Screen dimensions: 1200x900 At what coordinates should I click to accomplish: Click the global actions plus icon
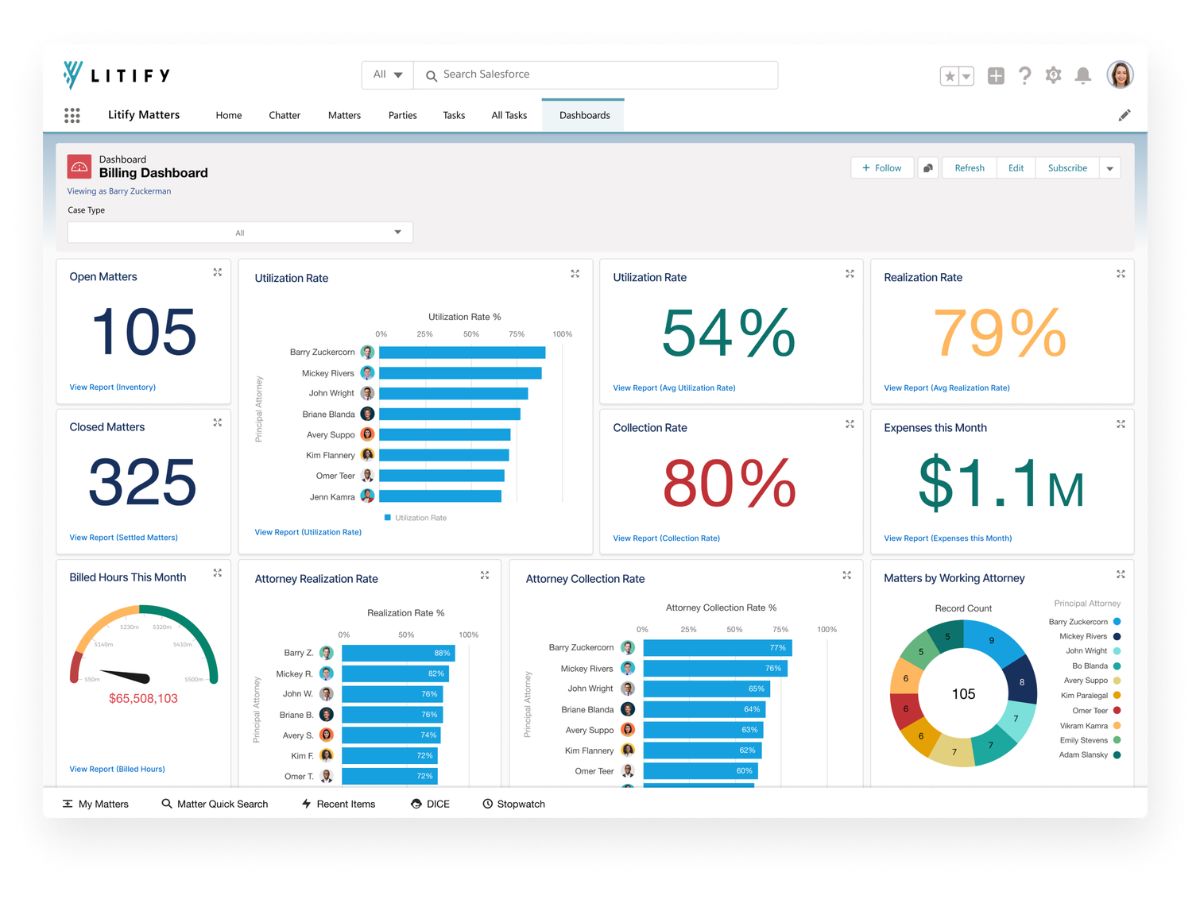[996, 75]
